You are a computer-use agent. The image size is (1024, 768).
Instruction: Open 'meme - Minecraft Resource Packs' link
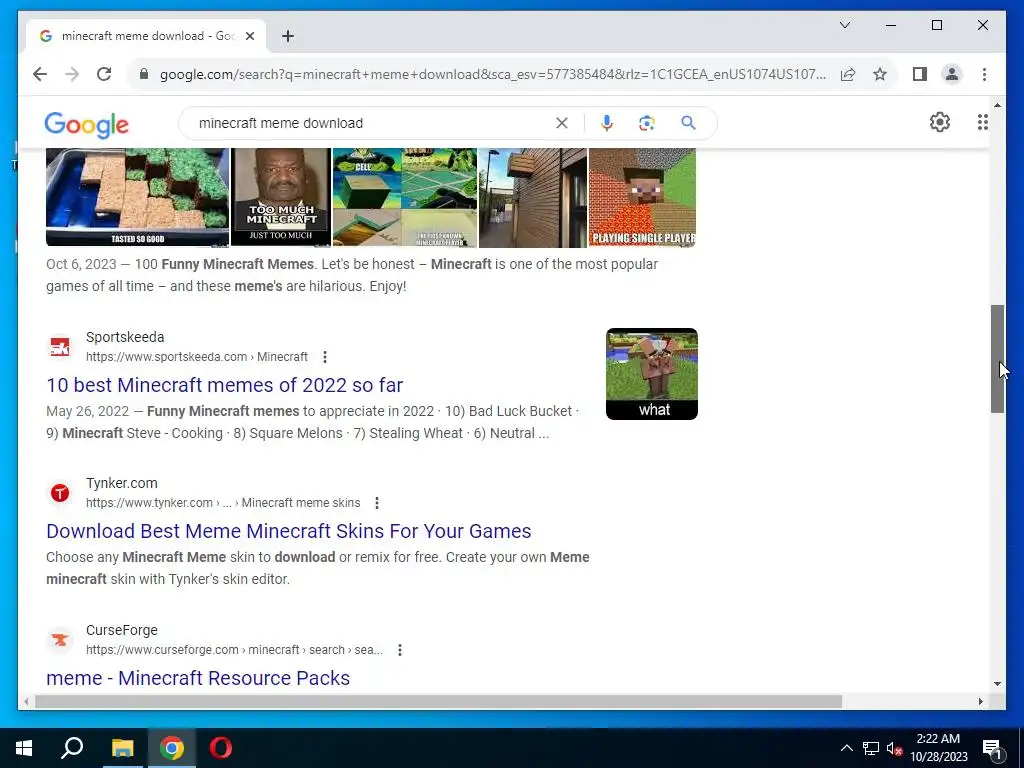pyautogui.click(x=198, y=678)
